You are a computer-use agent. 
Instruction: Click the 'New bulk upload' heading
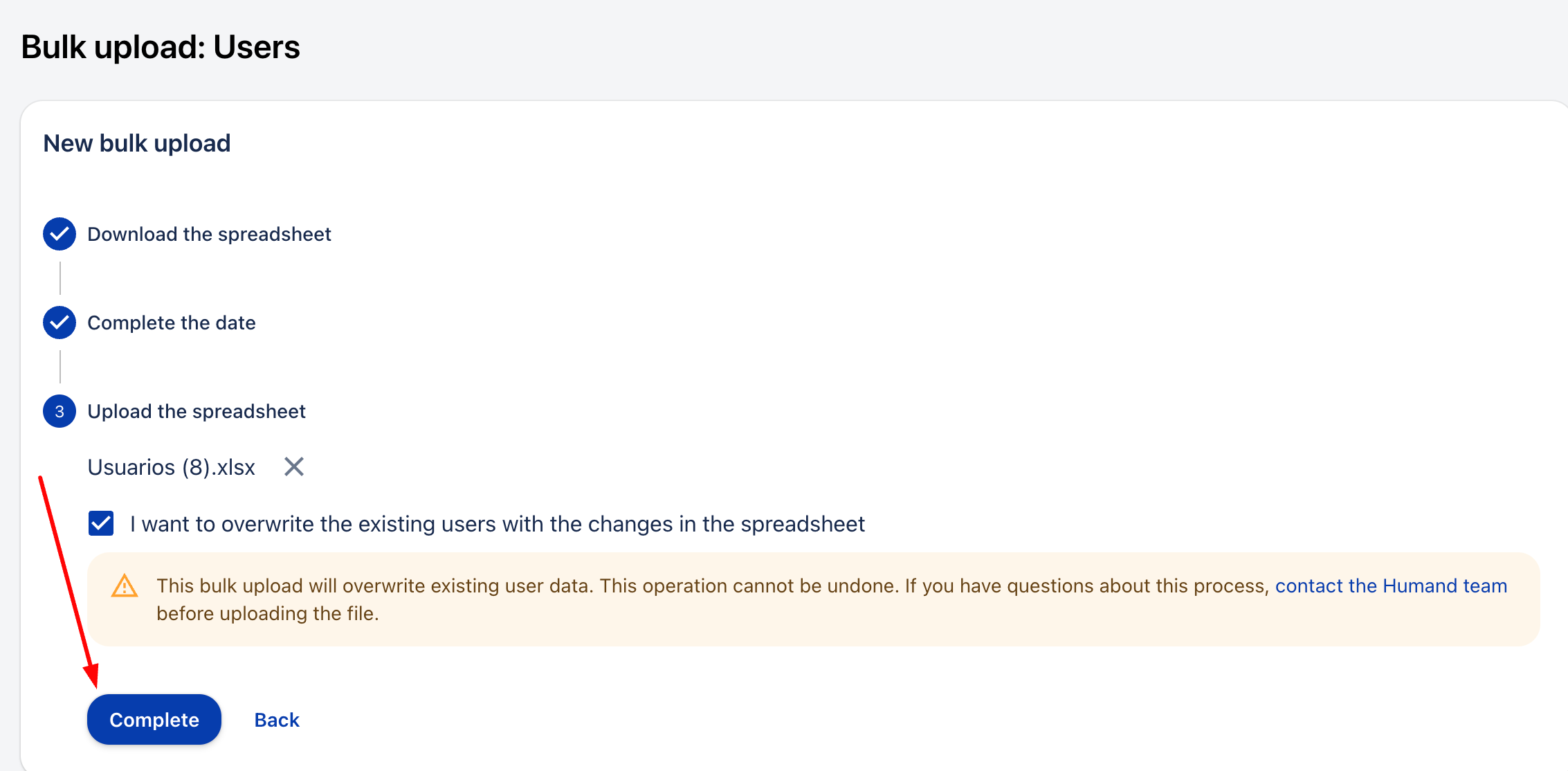[137, 143]
